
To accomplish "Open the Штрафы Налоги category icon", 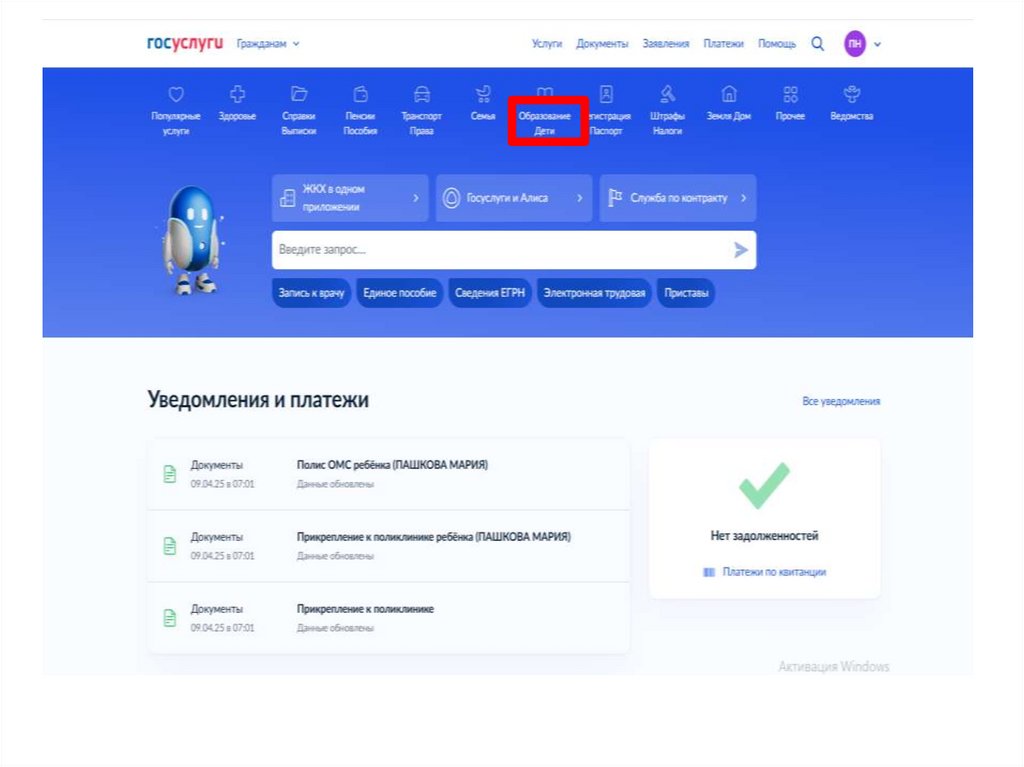I will point(667,95).
